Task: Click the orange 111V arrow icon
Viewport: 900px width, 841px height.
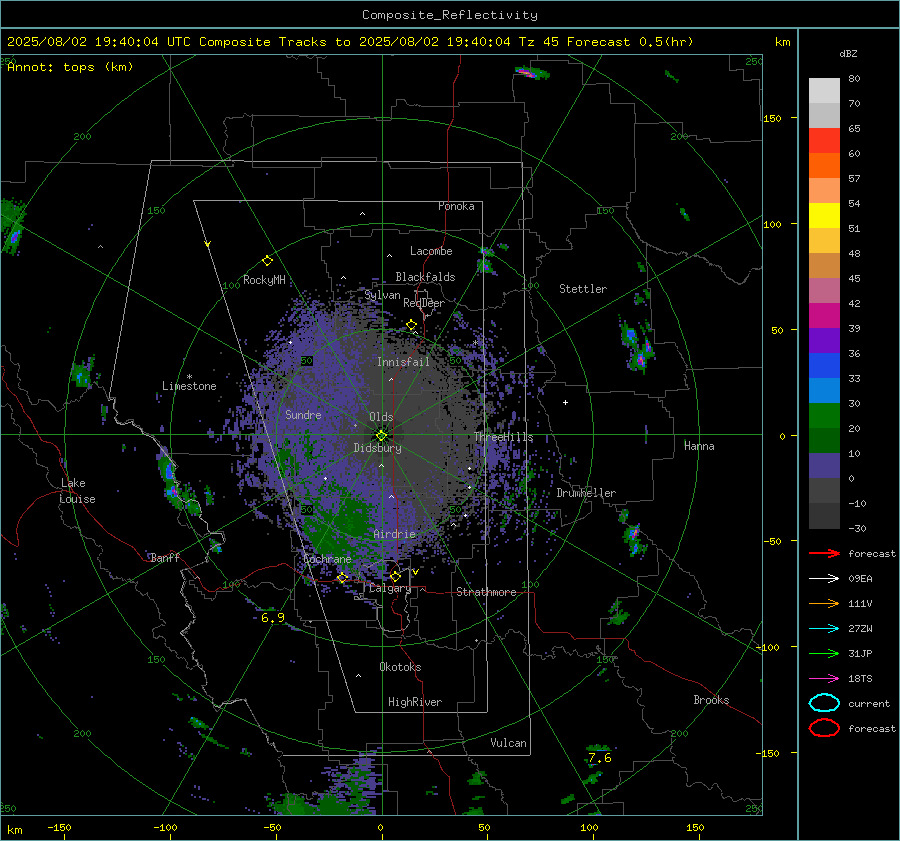Action: pyautogui.click(x=824, y=603)
